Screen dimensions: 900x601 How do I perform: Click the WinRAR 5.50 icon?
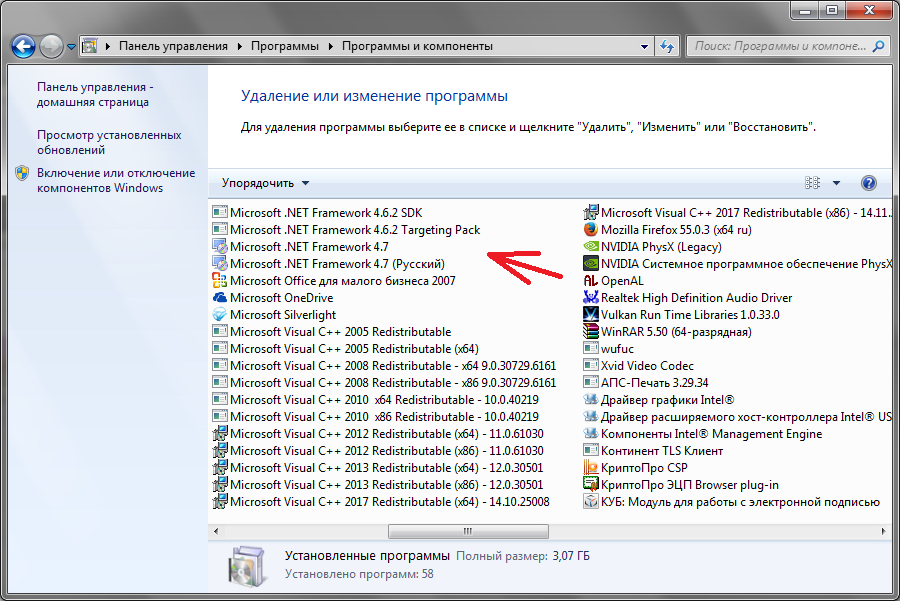(591, 332)
